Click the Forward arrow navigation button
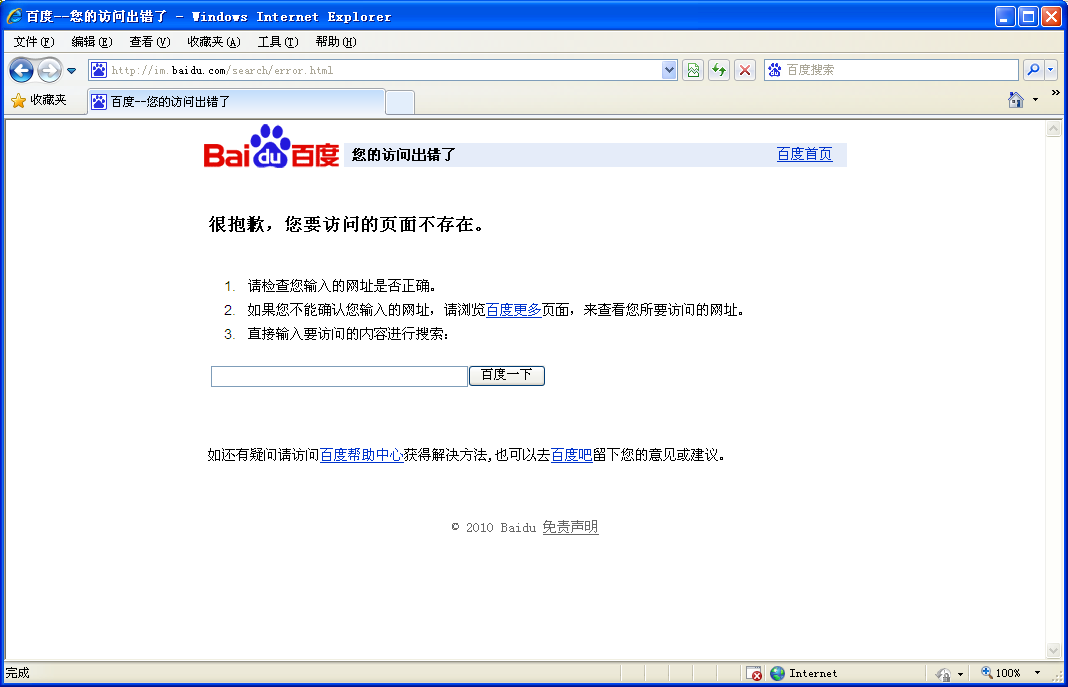This screenshot has width=1068, height=687. click(x=49, y=70)
